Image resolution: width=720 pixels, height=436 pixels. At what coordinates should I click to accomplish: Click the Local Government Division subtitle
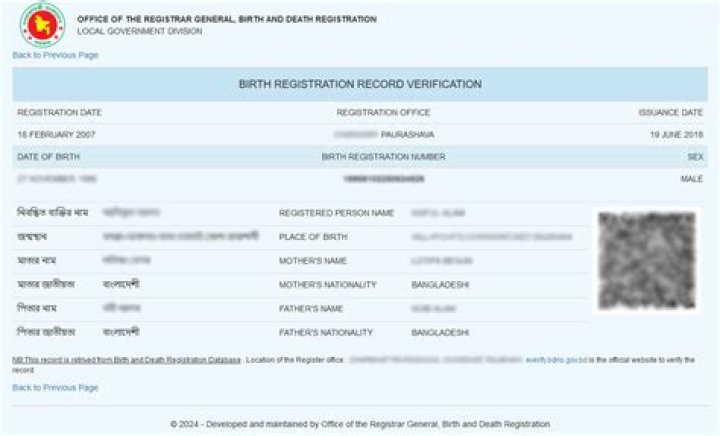coord(139,31)
